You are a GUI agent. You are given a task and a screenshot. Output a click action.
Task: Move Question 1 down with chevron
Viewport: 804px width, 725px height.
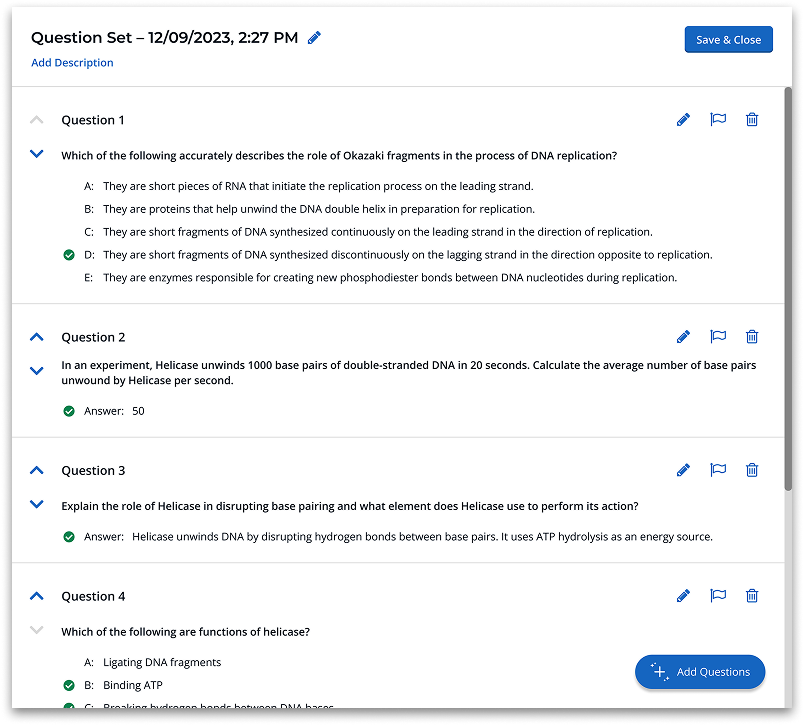pos(37,154)
